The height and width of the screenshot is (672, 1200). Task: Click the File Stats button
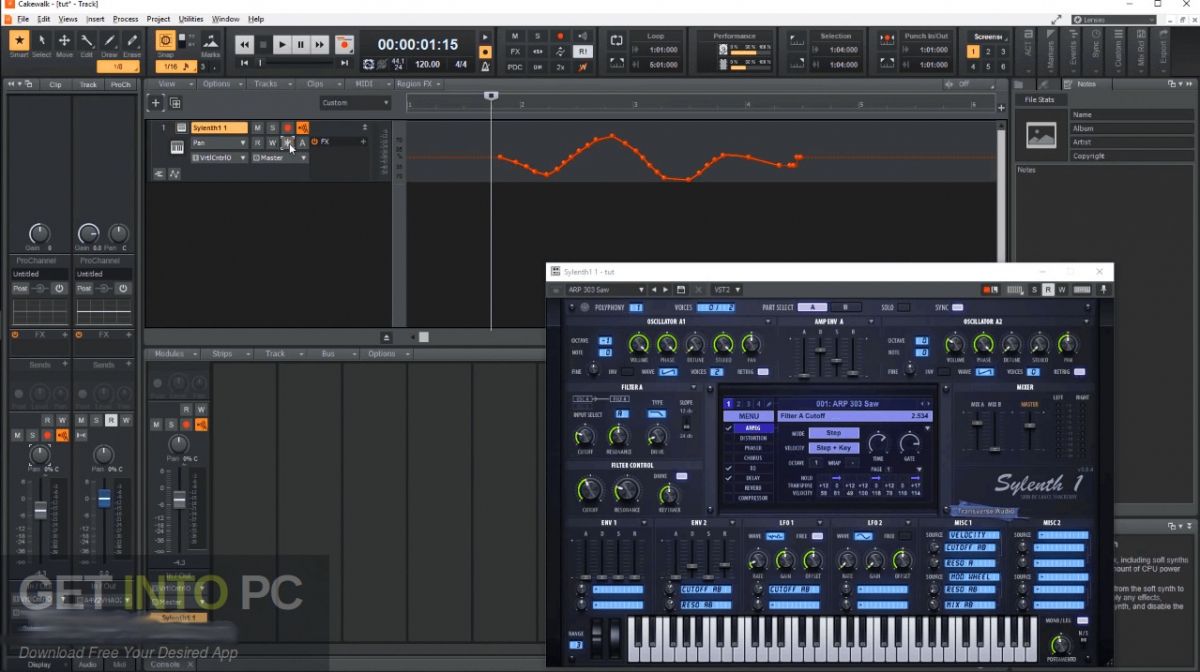tap(1039, 99)
